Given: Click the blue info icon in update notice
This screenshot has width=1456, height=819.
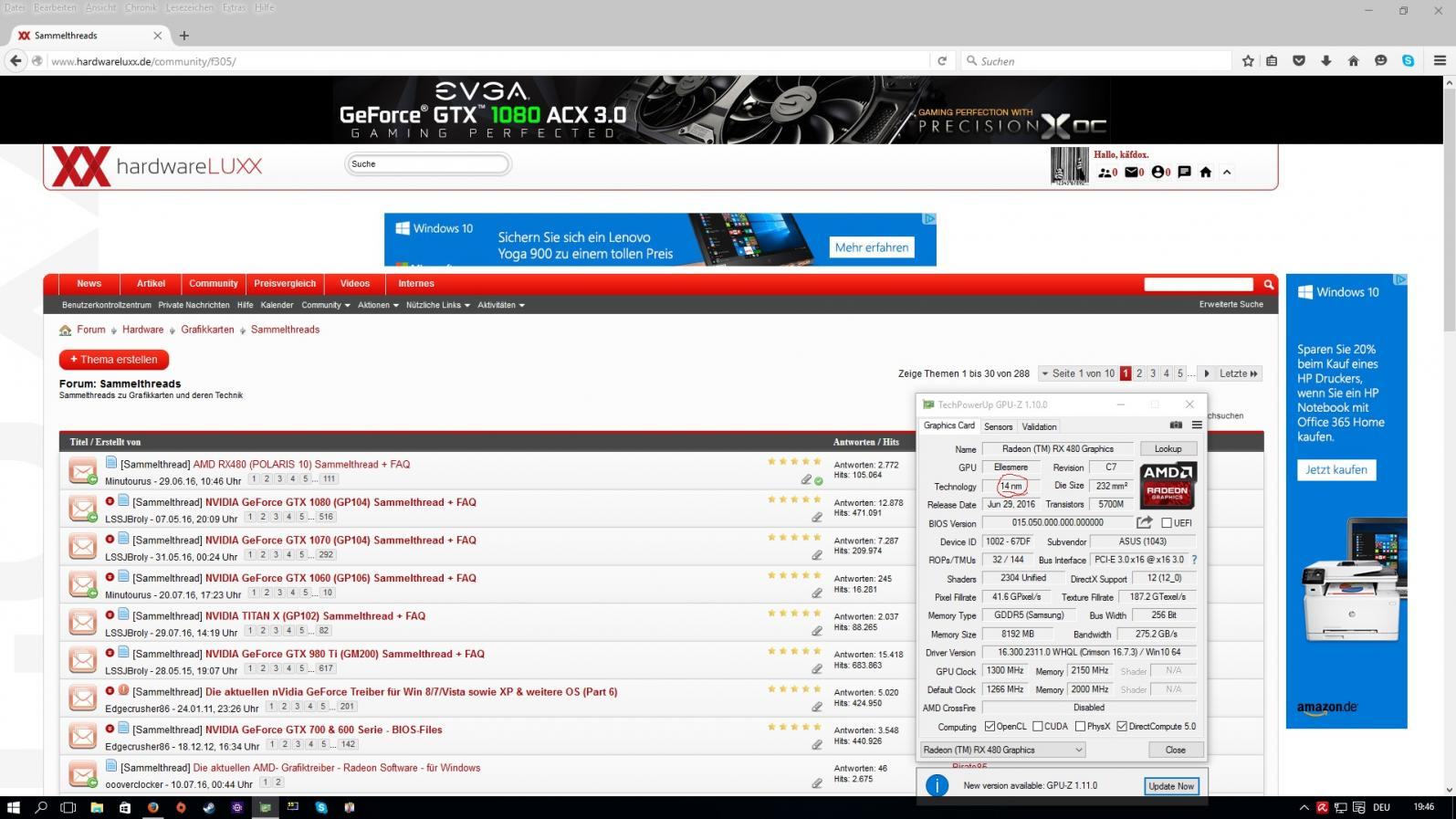Looking at the screenshot, I should pyautogui.click(x=937, y=785).
